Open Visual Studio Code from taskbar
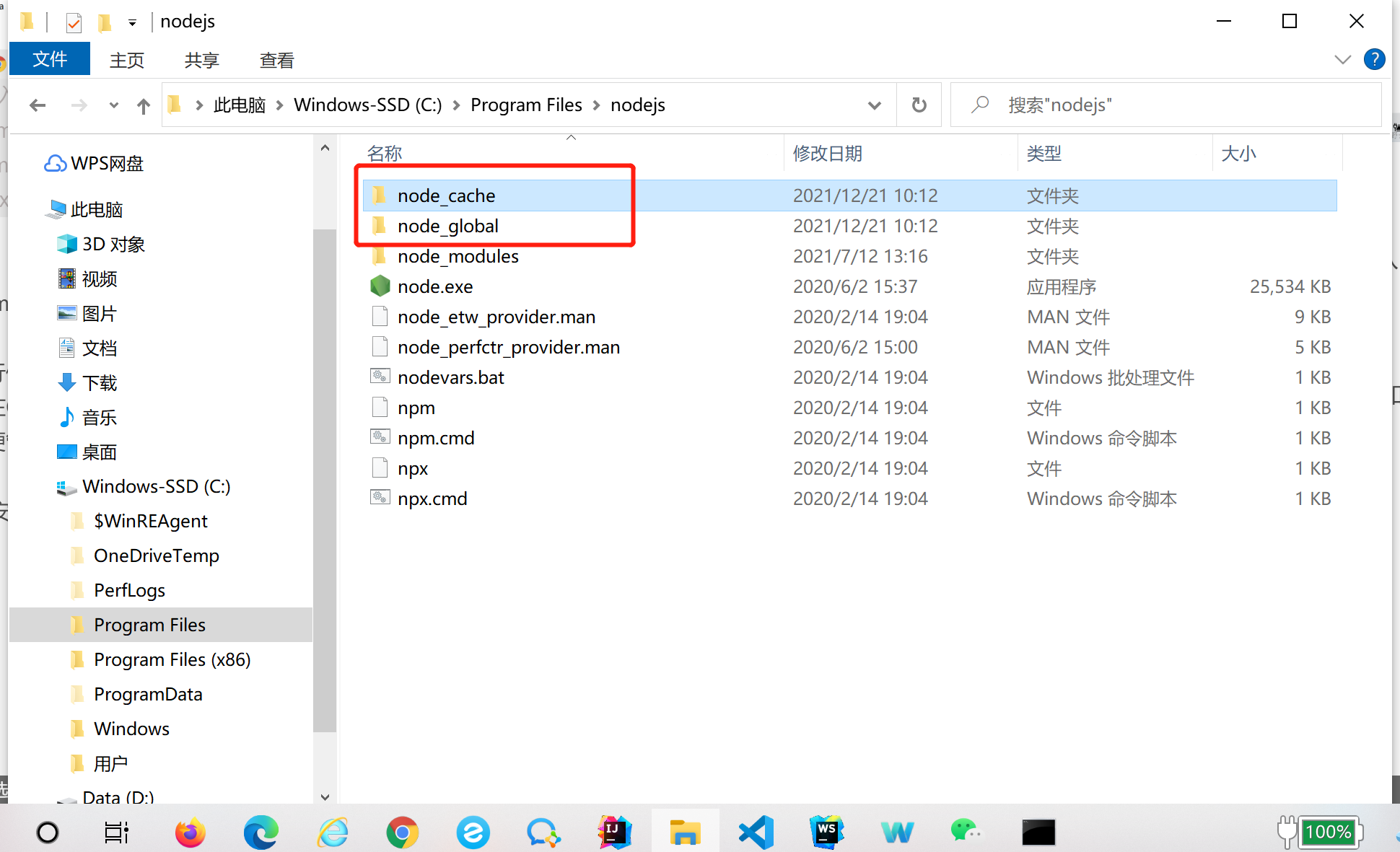The height and width of the screenshot is (852, 1400). [756, 832]
